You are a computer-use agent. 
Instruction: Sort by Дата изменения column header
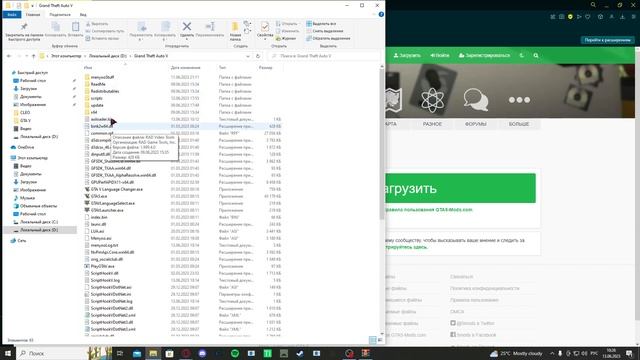pos(186,68)
